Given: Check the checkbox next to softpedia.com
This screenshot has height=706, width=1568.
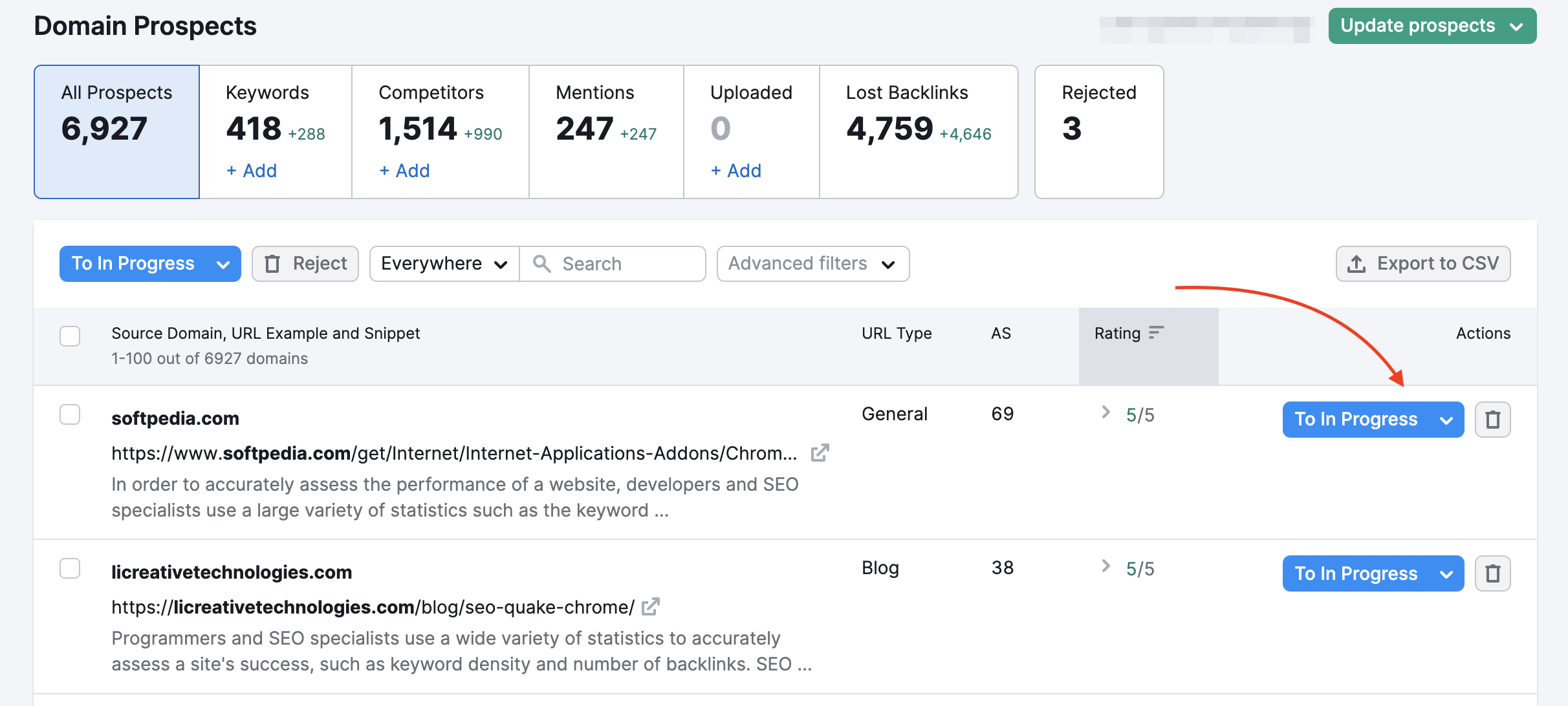Looking at the screenshot, I should pyautogui.click(x=70, y=414).
